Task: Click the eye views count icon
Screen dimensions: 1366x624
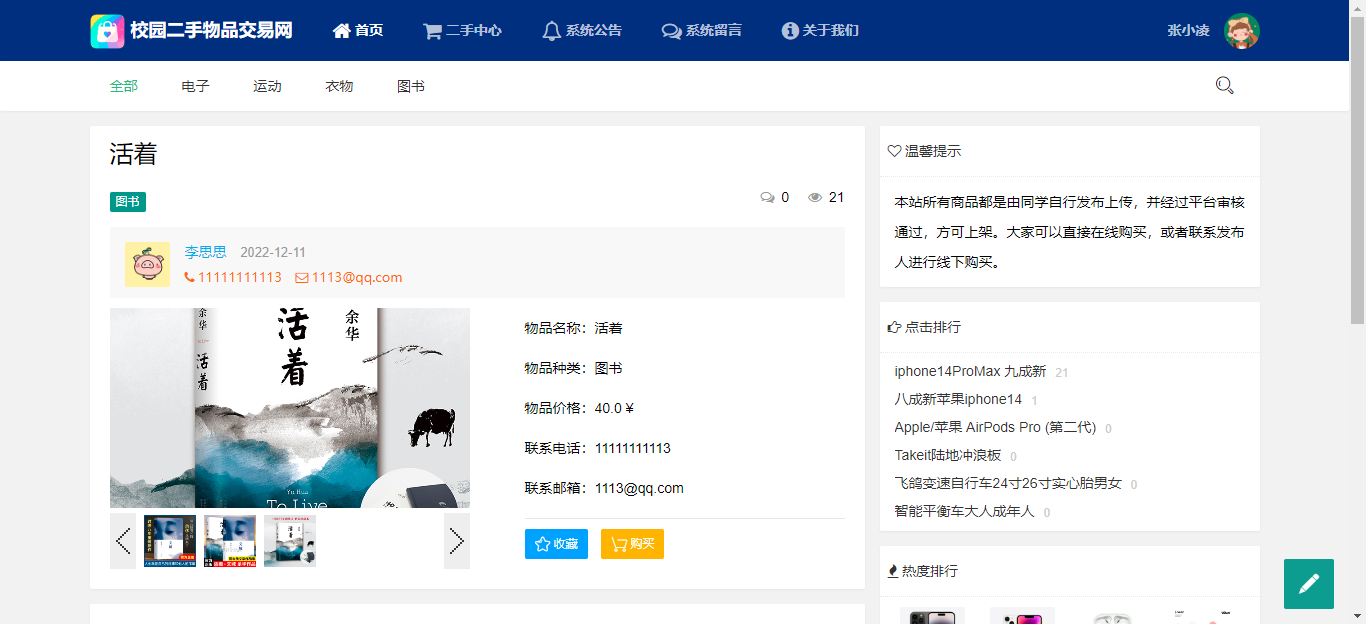Action: pyautogui.click(x=815, y=198)
